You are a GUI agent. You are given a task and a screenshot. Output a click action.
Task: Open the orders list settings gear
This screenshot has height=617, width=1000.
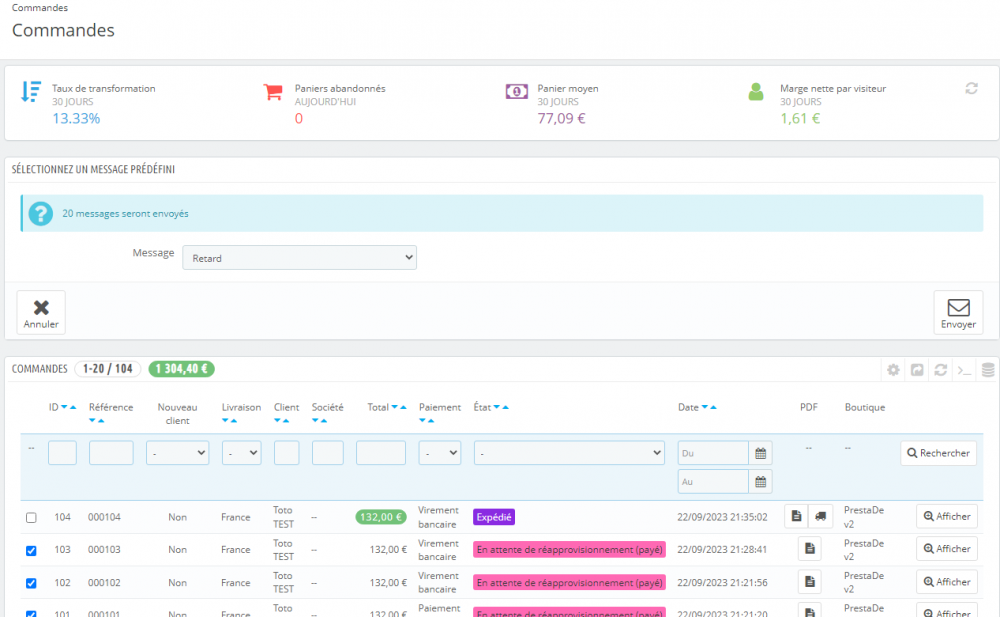(893, 369)
